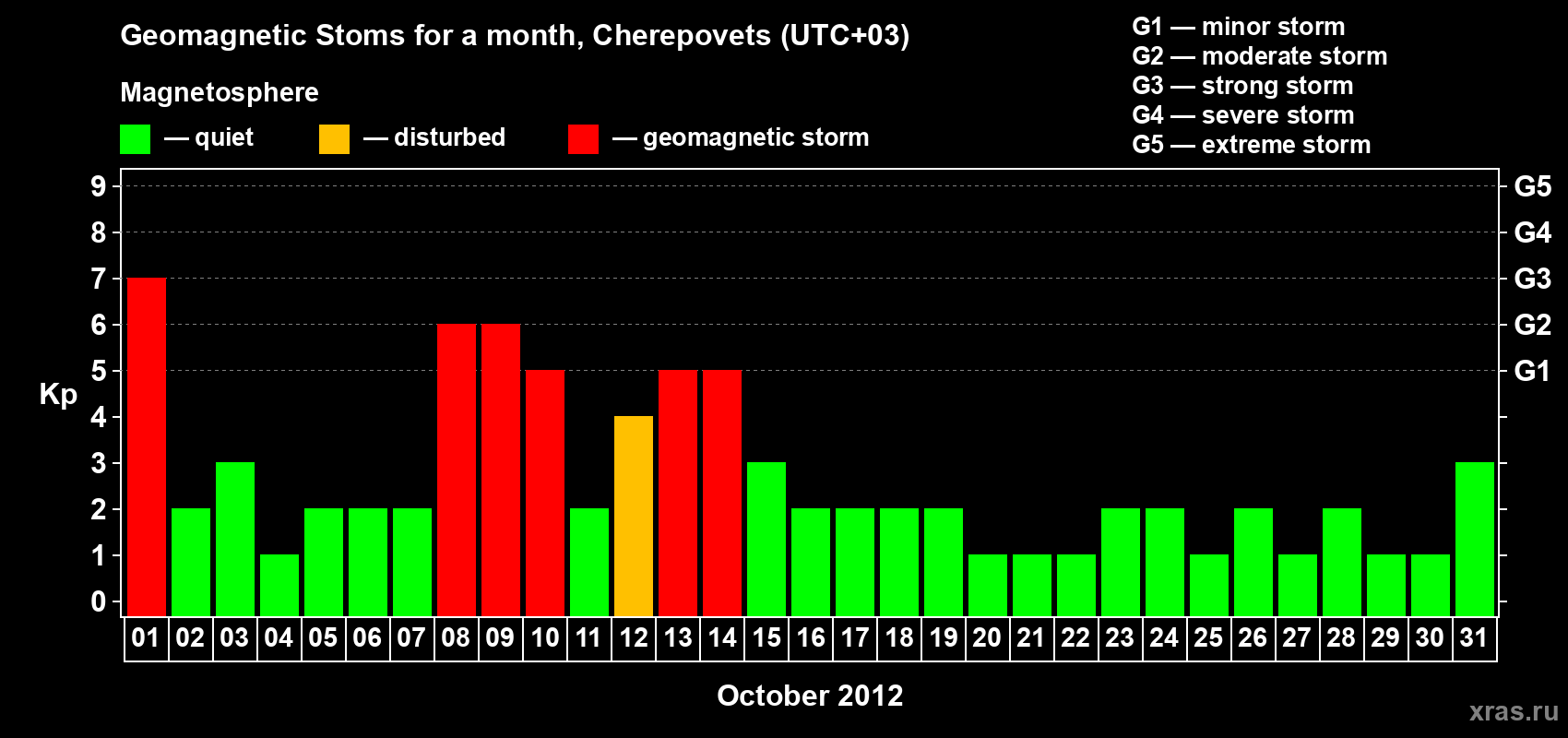Click the red bar for day 01
The image size is (1568, 738).
pos(147,447)
